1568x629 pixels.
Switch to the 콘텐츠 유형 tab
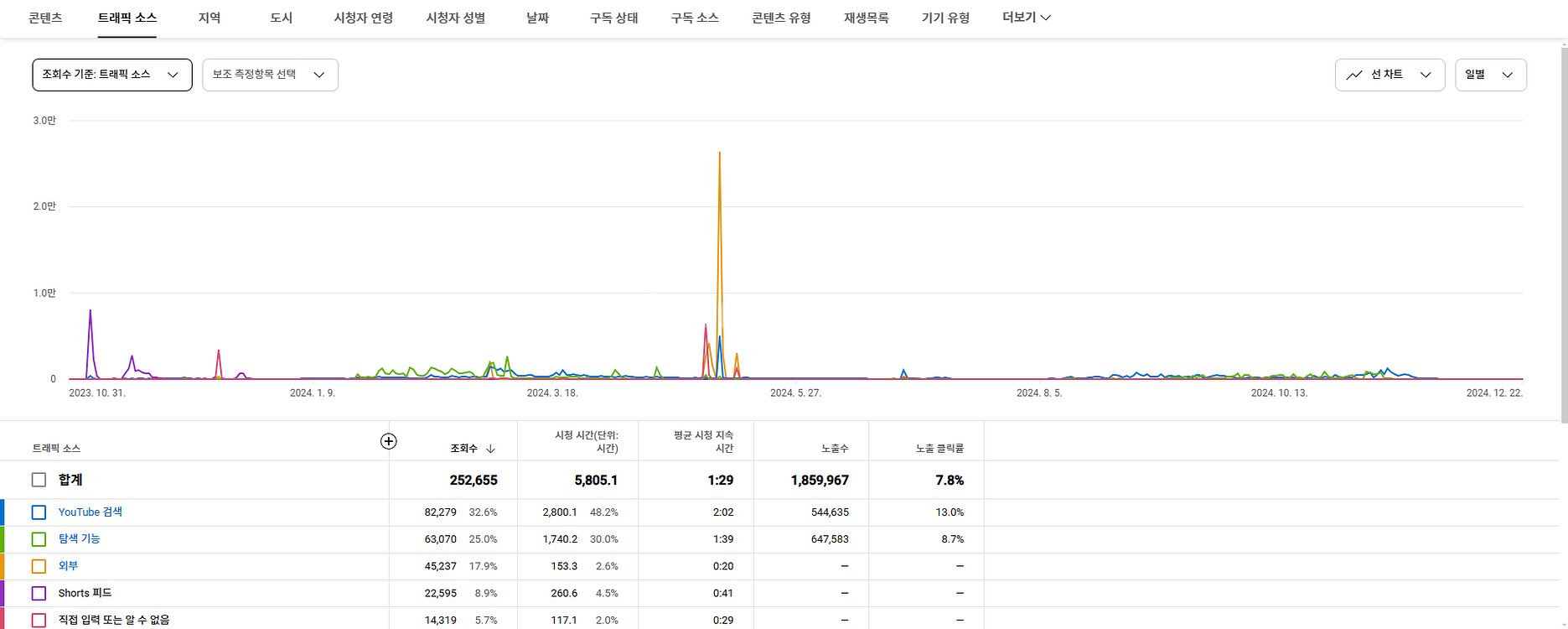(x=781, y=18)
